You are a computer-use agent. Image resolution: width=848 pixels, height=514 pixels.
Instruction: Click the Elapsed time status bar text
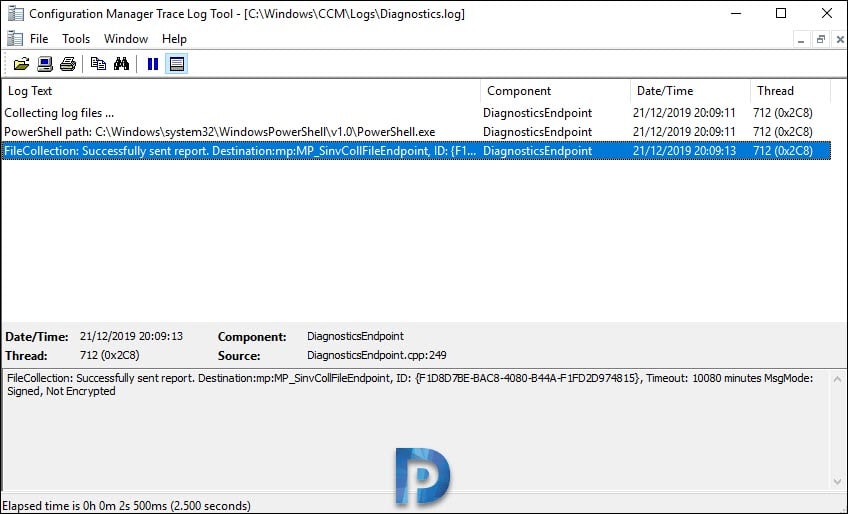click(127, 505)
